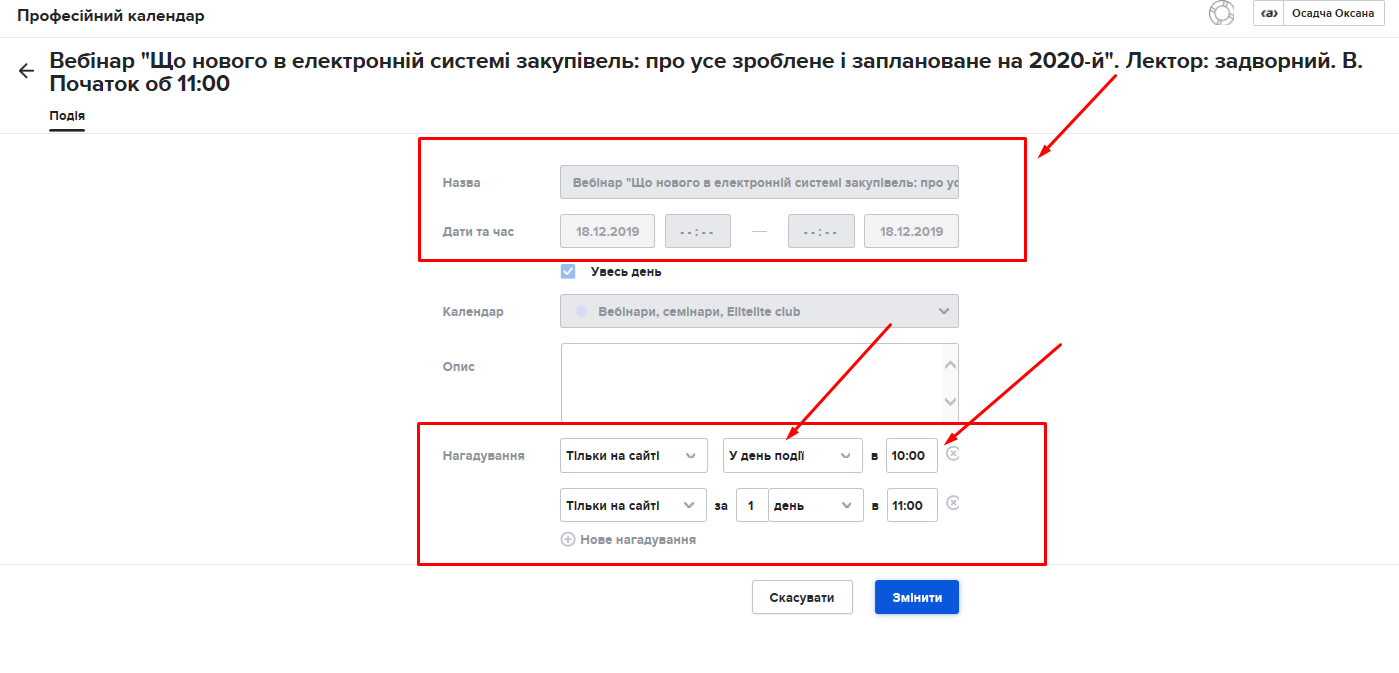Image resolution: width=1399 pixels, height=673 pixels.
Task: Click the Професійний календар header title
Action: point(111,16)
